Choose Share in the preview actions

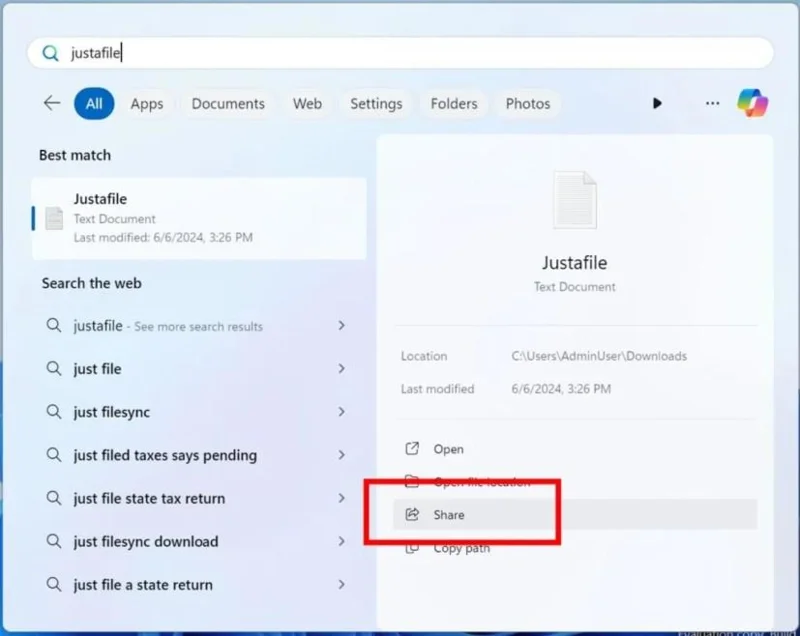point(575,515)
